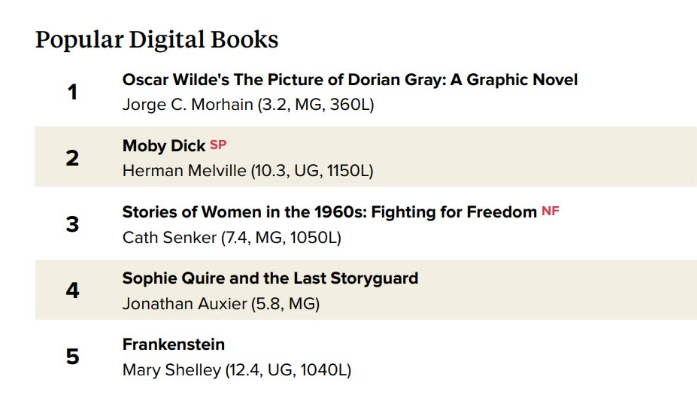Click the Popular Digital Books heading
This screenshot has height=393, width=697.
[x=157, y=40]
